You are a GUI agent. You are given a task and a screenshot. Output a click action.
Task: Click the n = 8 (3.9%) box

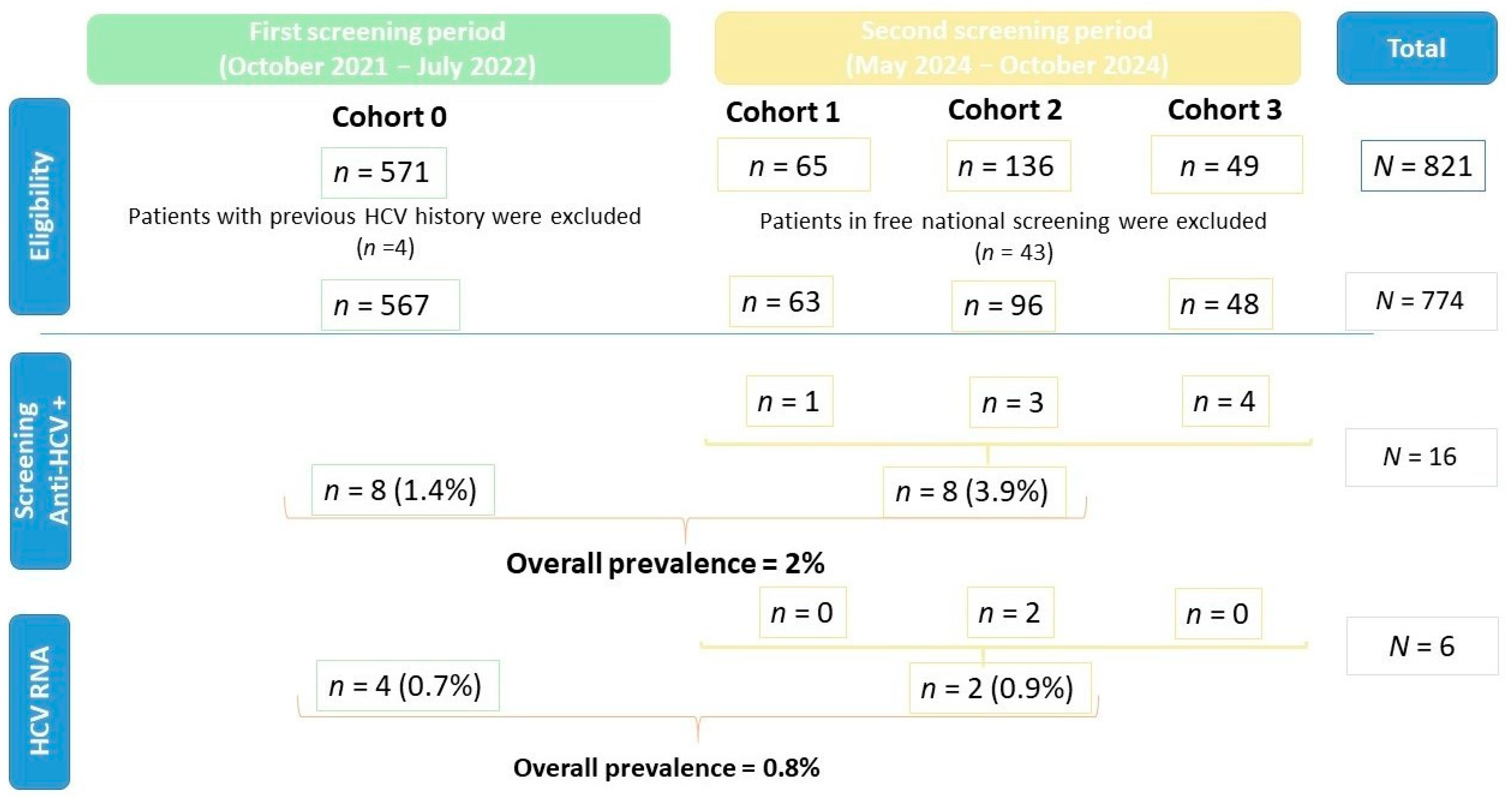(x=974, y=492)
